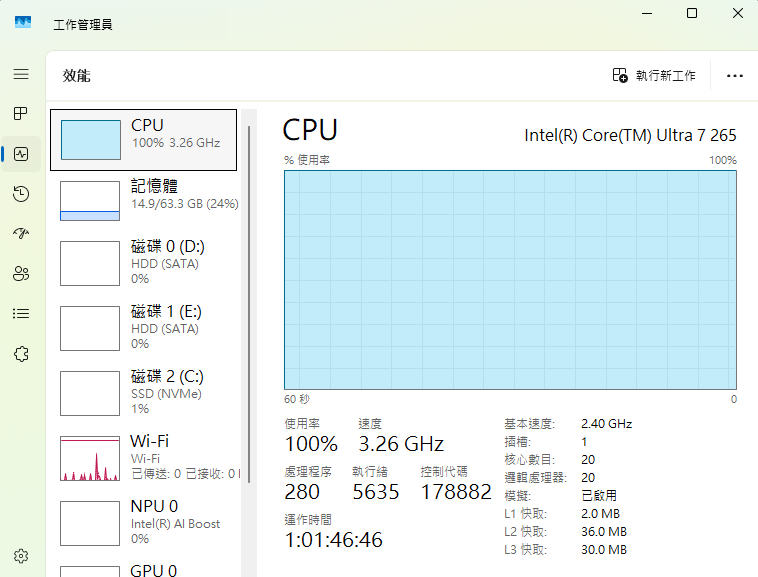Screen dimensions: 758x577
Task: Click the 100% utilization value
Action: pos(311,444)
